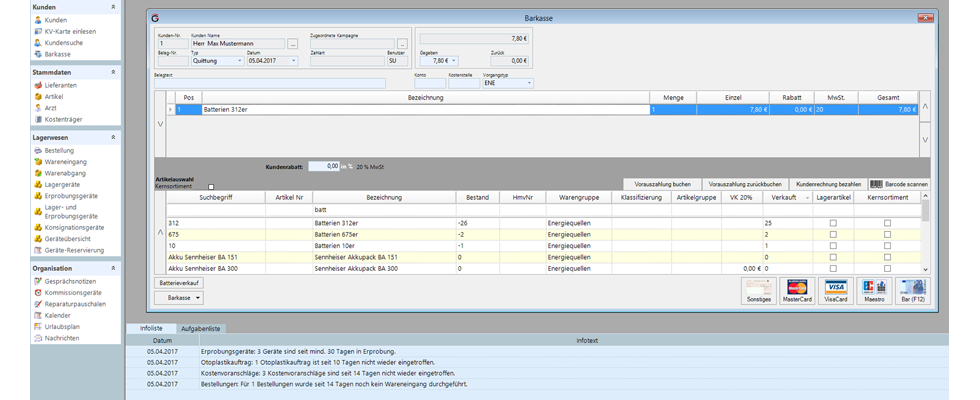Check Kernsortiment box for Batterien 675er

coord(888,234)
